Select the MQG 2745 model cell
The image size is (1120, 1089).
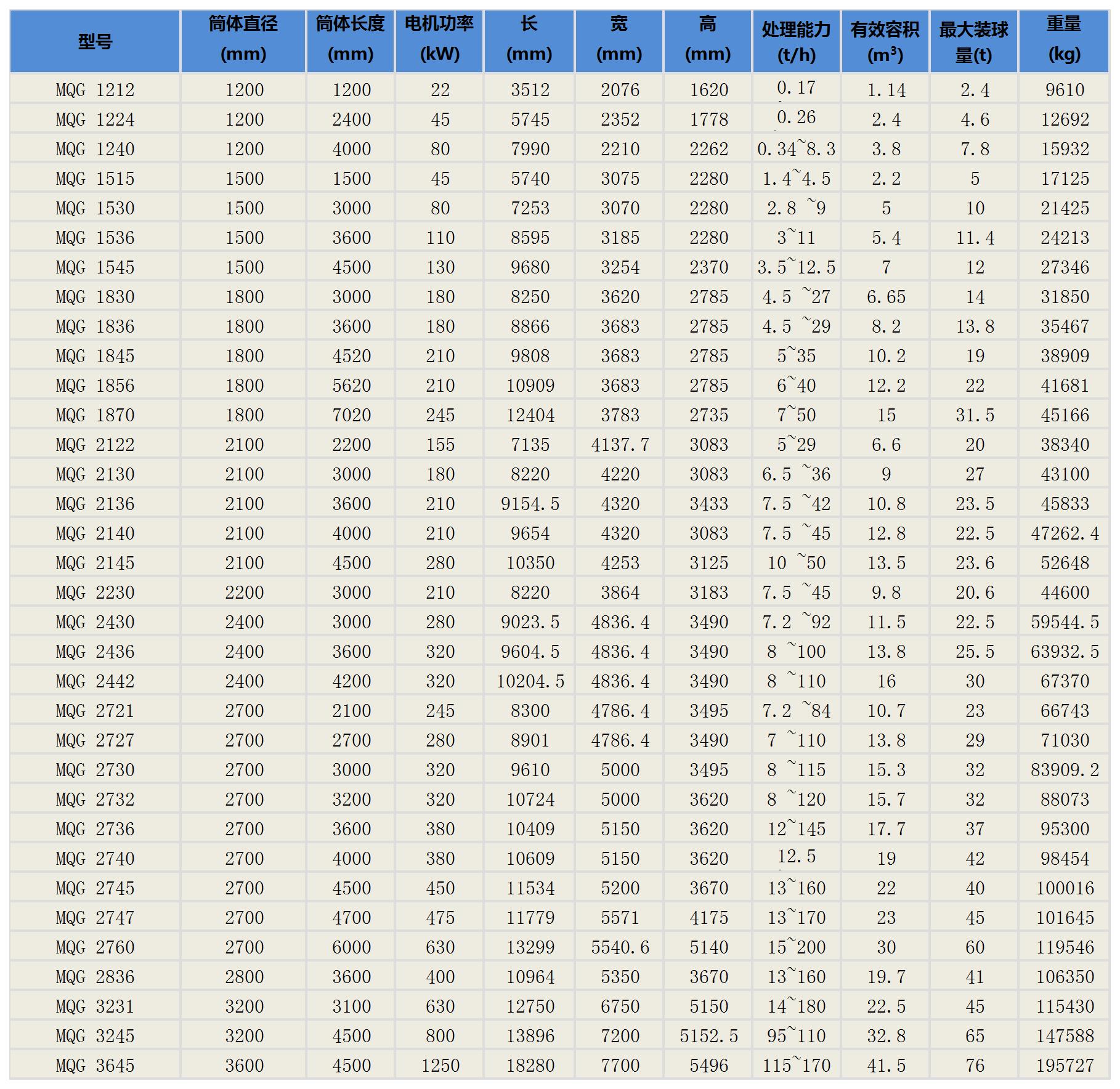click(95, 888)
